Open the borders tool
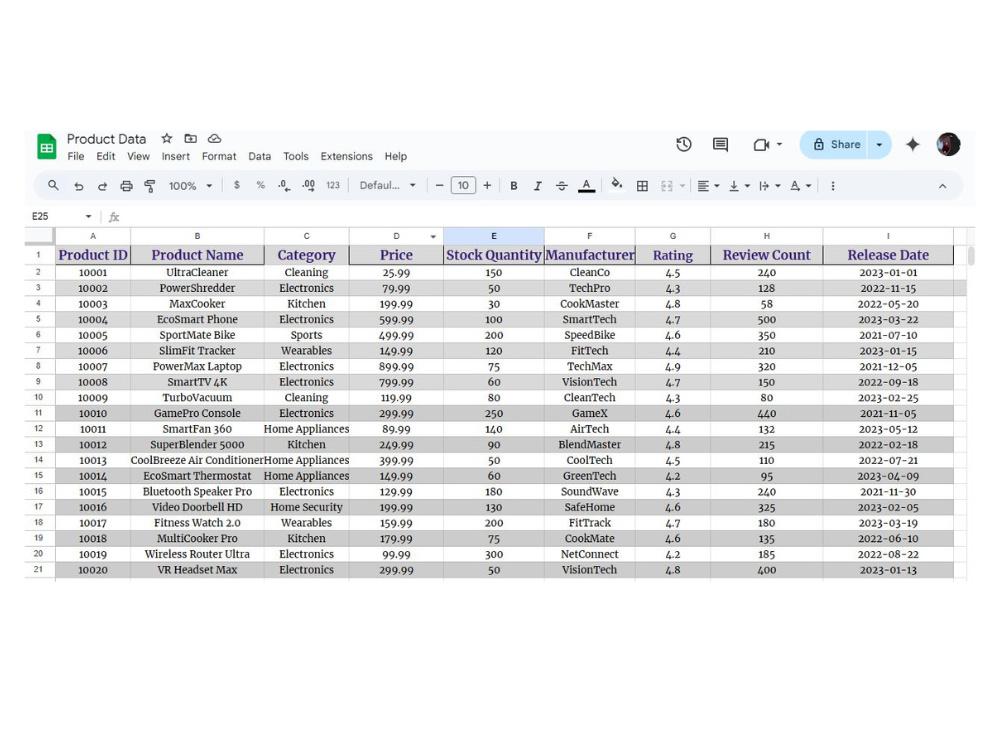The height and width of the screenshot is (750, 1000). tap(642, 186)
